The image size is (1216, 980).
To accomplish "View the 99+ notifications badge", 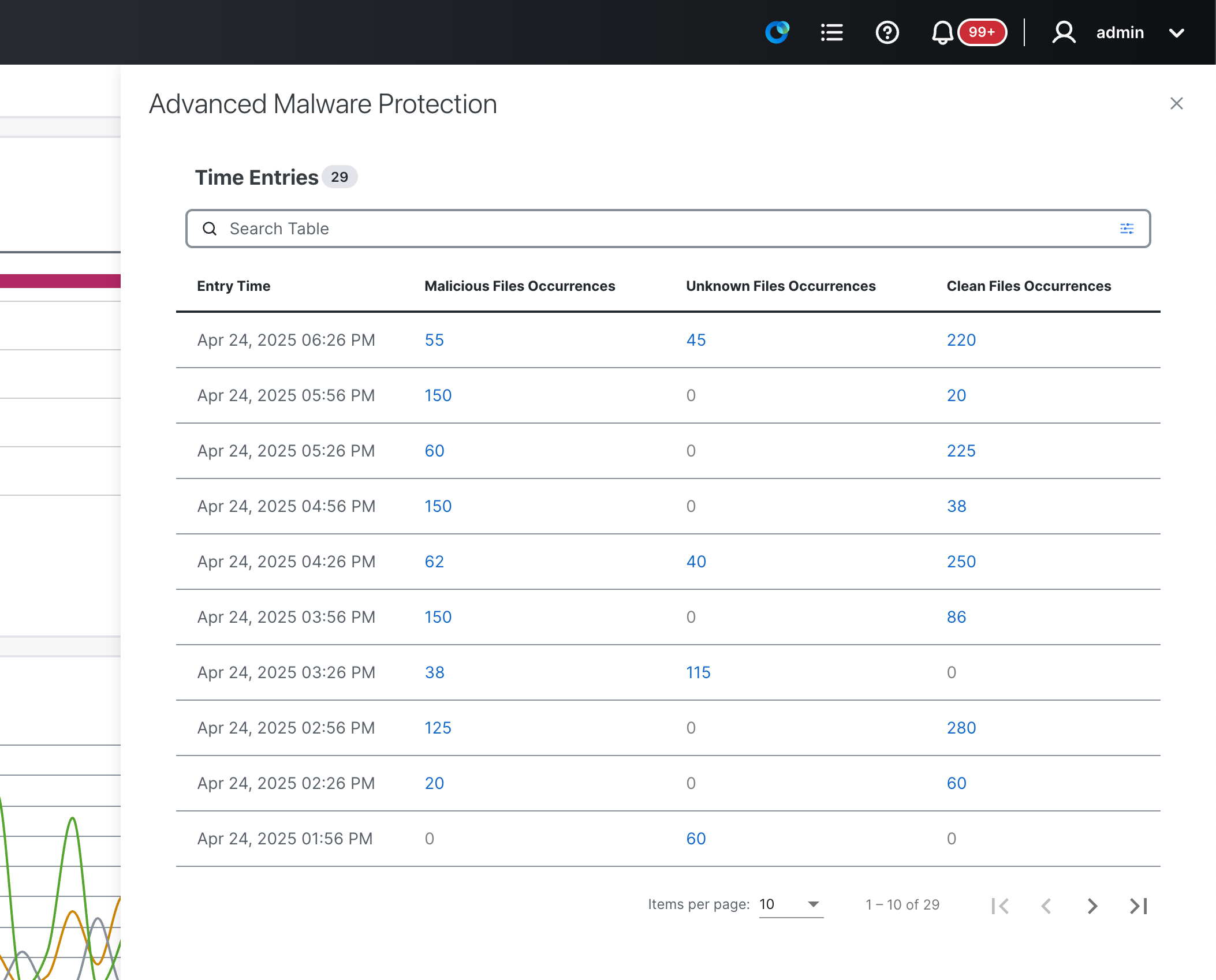I will tap(982, 32).
